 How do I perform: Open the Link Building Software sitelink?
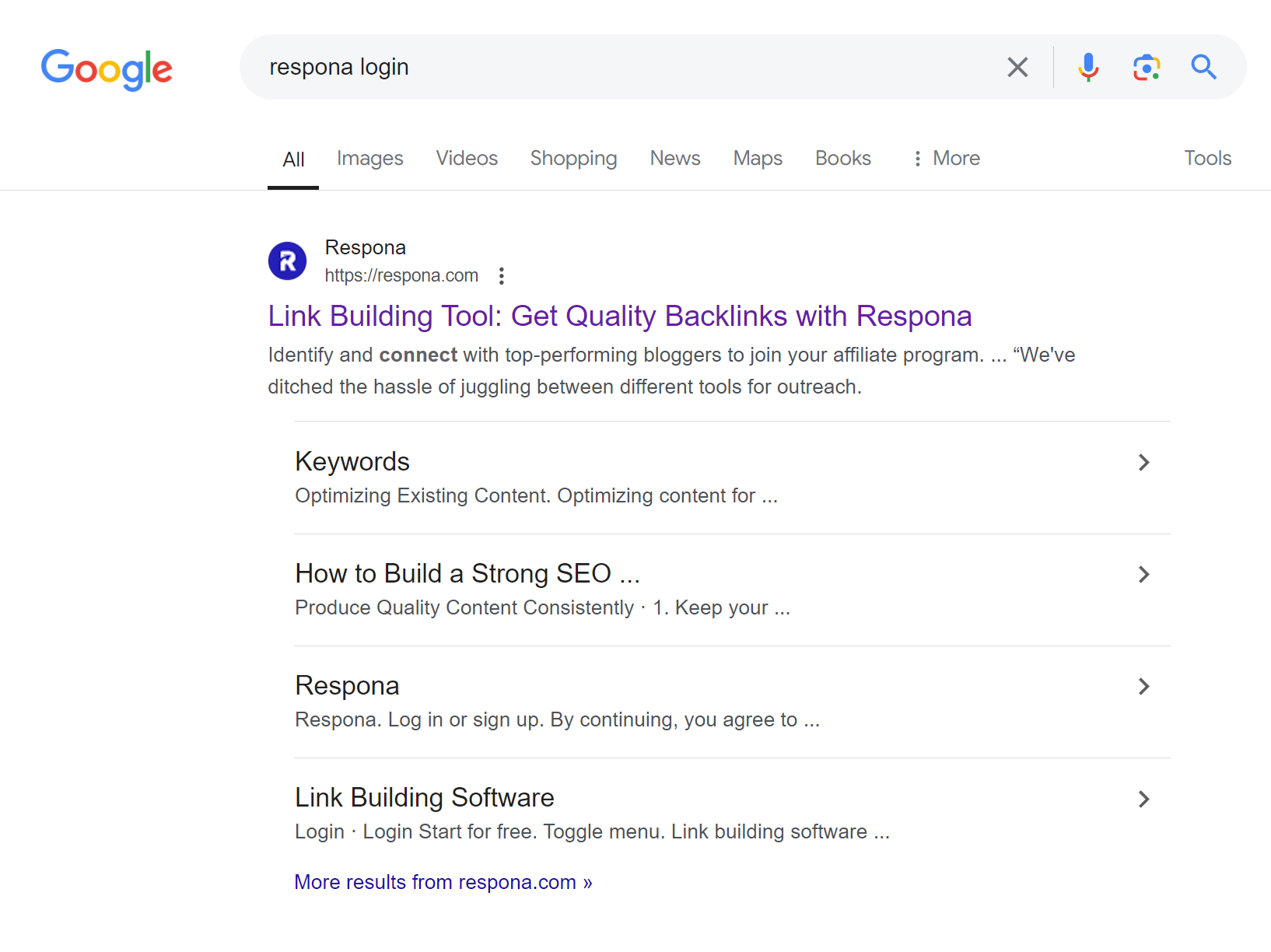(x=425, y=797)
